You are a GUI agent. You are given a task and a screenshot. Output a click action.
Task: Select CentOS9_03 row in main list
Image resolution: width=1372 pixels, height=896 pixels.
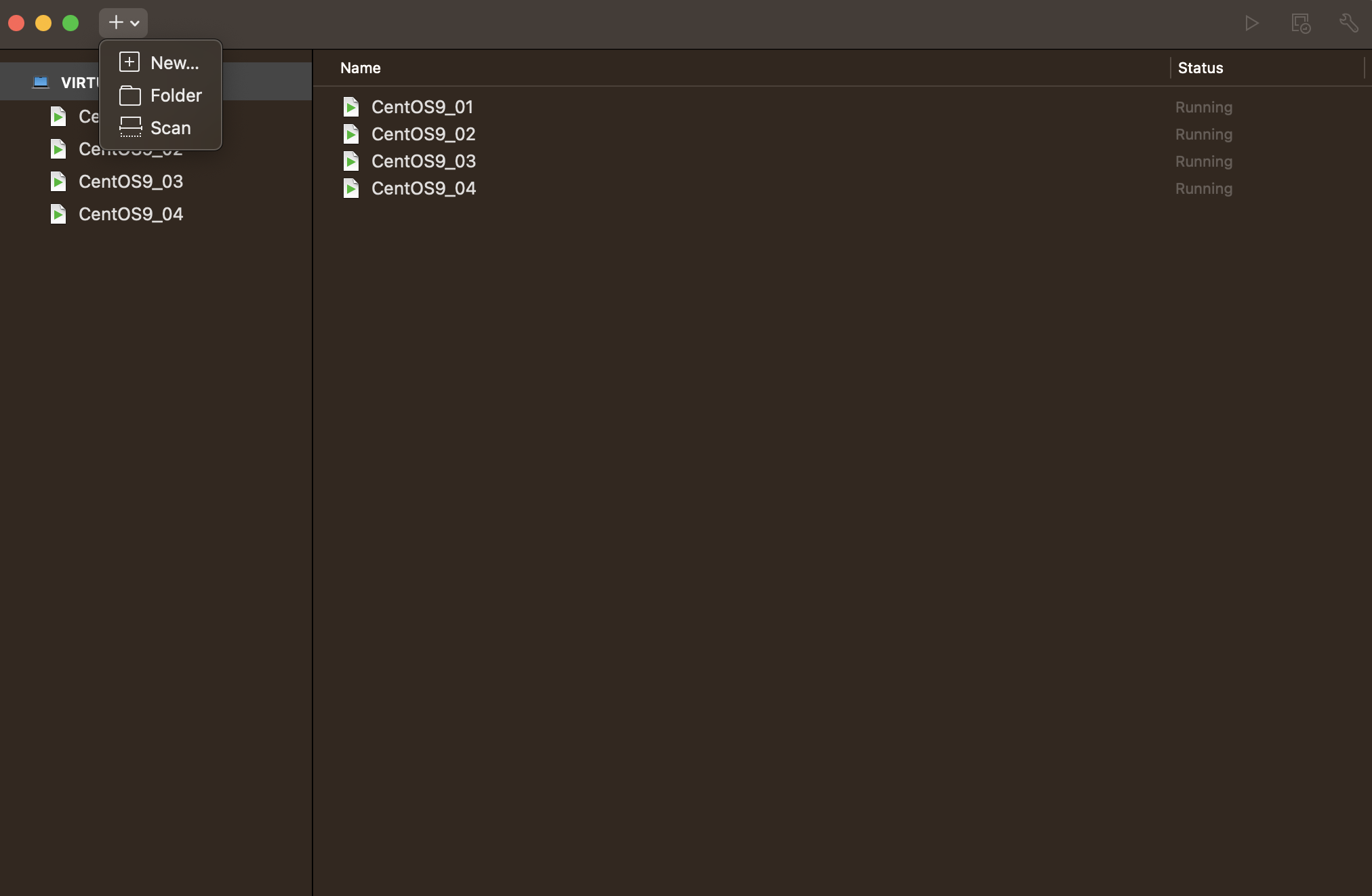424,161
